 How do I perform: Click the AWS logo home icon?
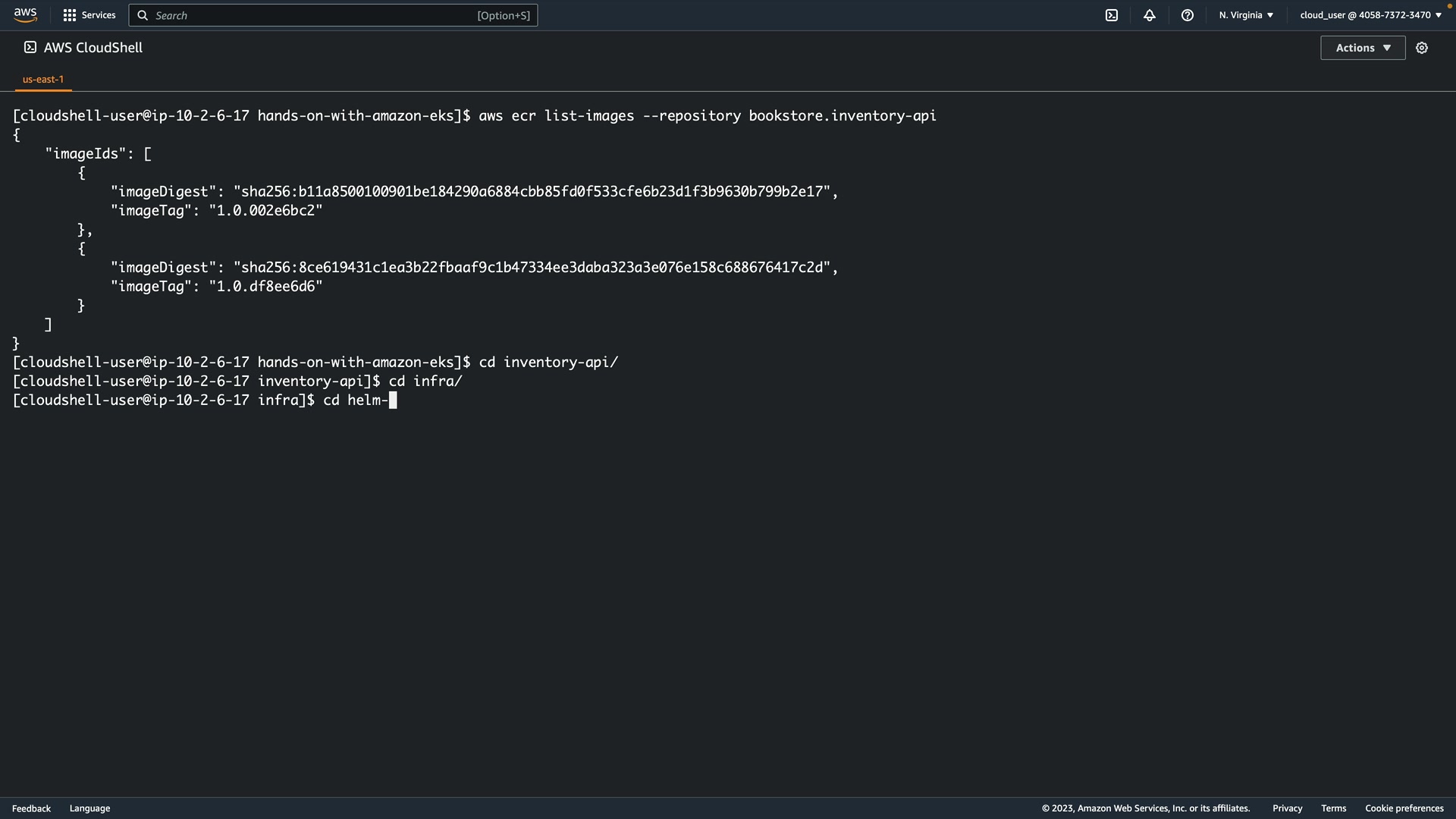(25, 15)
